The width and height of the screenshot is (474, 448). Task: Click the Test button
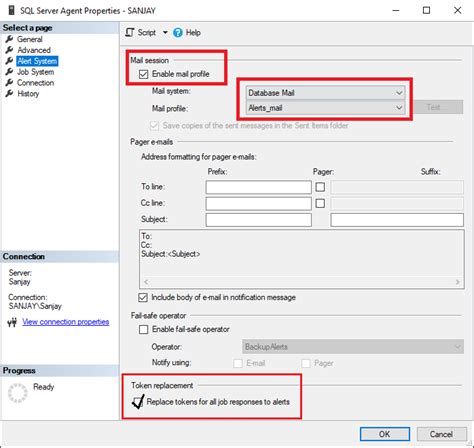[x=438, y=107]
